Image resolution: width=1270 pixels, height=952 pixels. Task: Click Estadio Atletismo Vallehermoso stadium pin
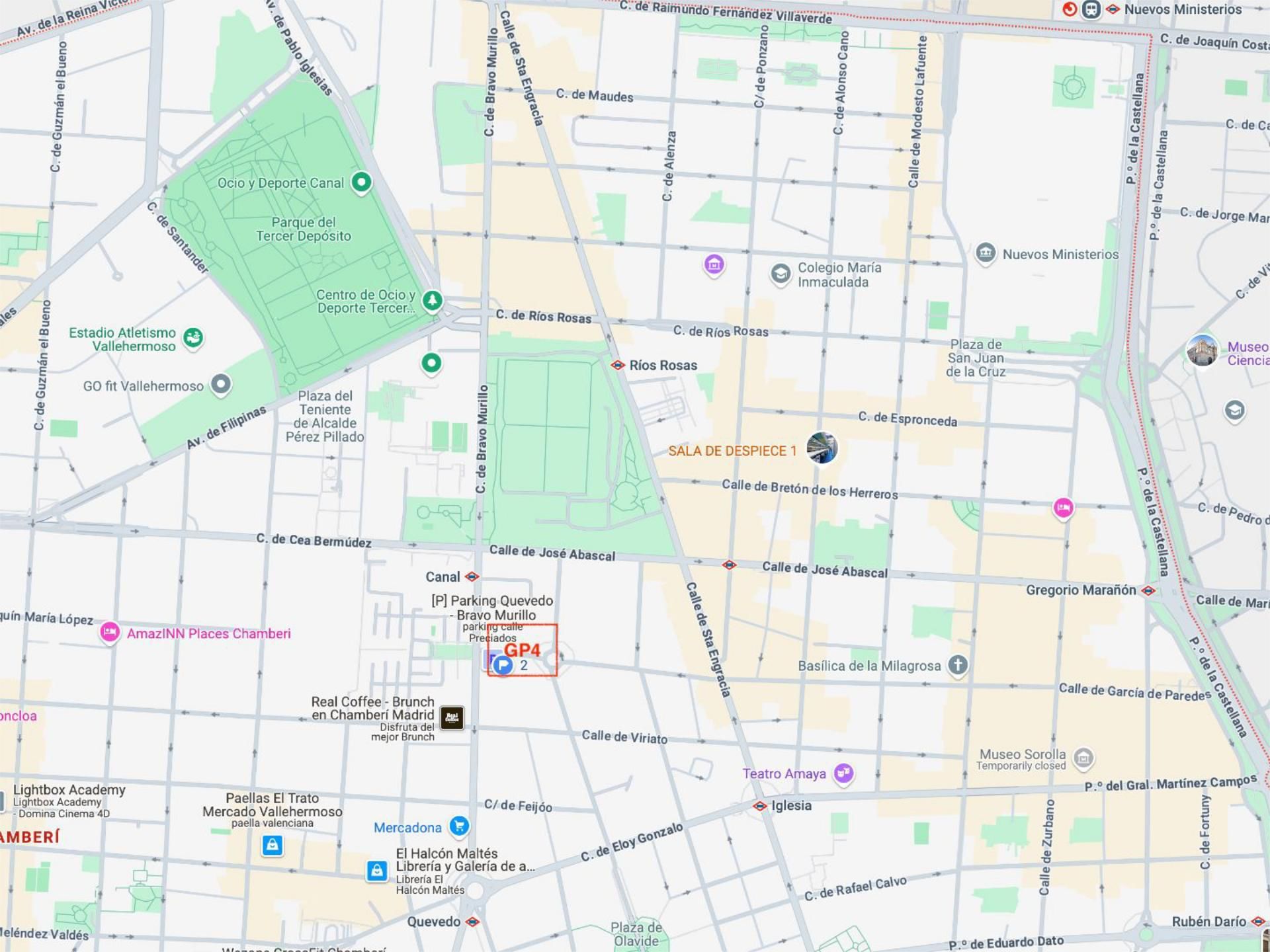pyautogui.click(x=193, y=338)
